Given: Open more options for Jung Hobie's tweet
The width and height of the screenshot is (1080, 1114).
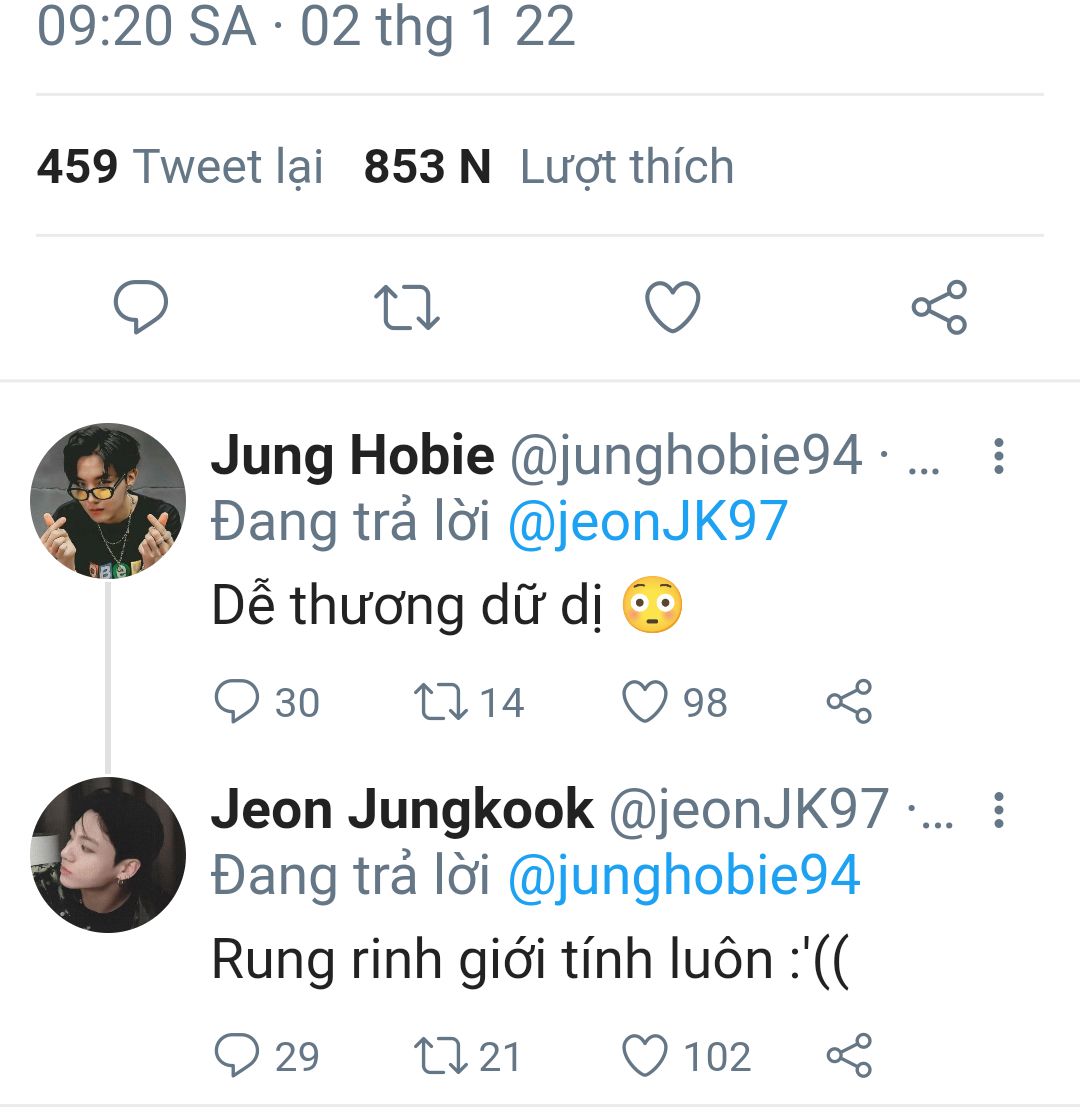Looking at the screenshot, I should (998, 456).
